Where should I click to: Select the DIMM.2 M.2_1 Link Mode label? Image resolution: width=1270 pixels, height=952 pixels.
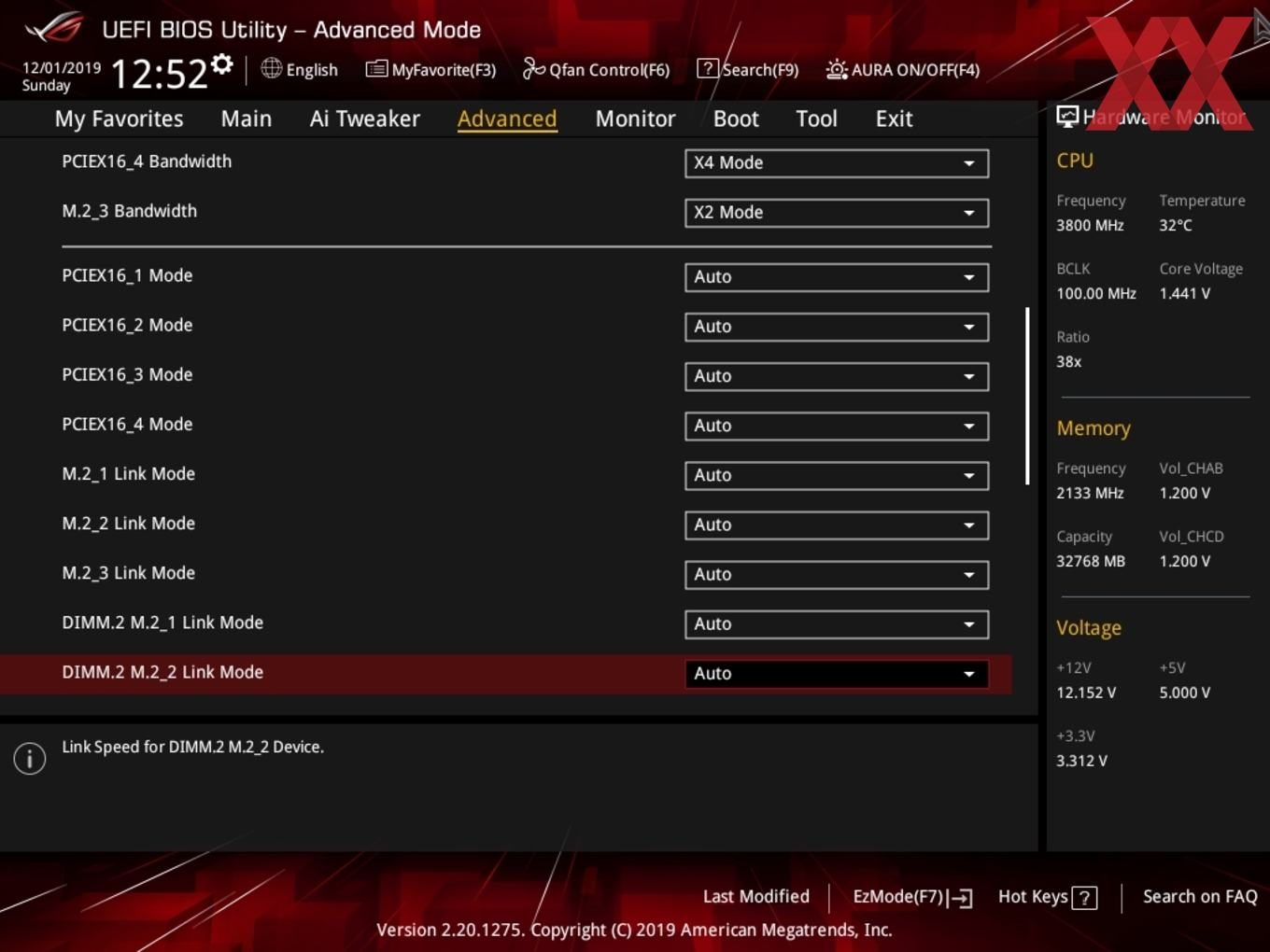[162, 622]
